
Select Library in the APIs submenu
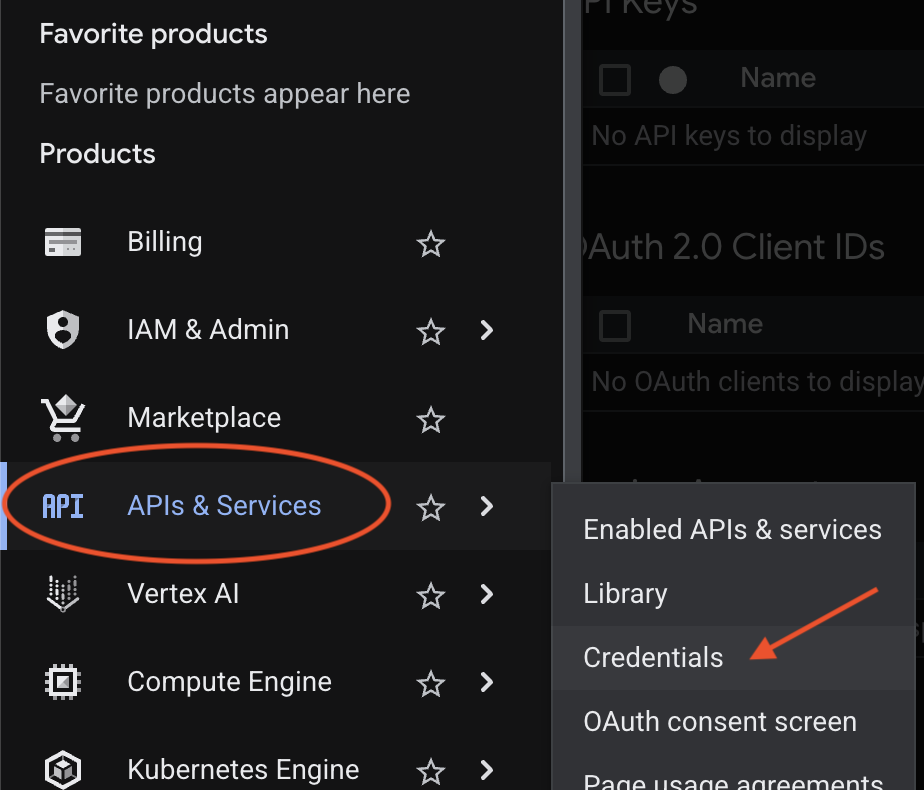point(625,593)
